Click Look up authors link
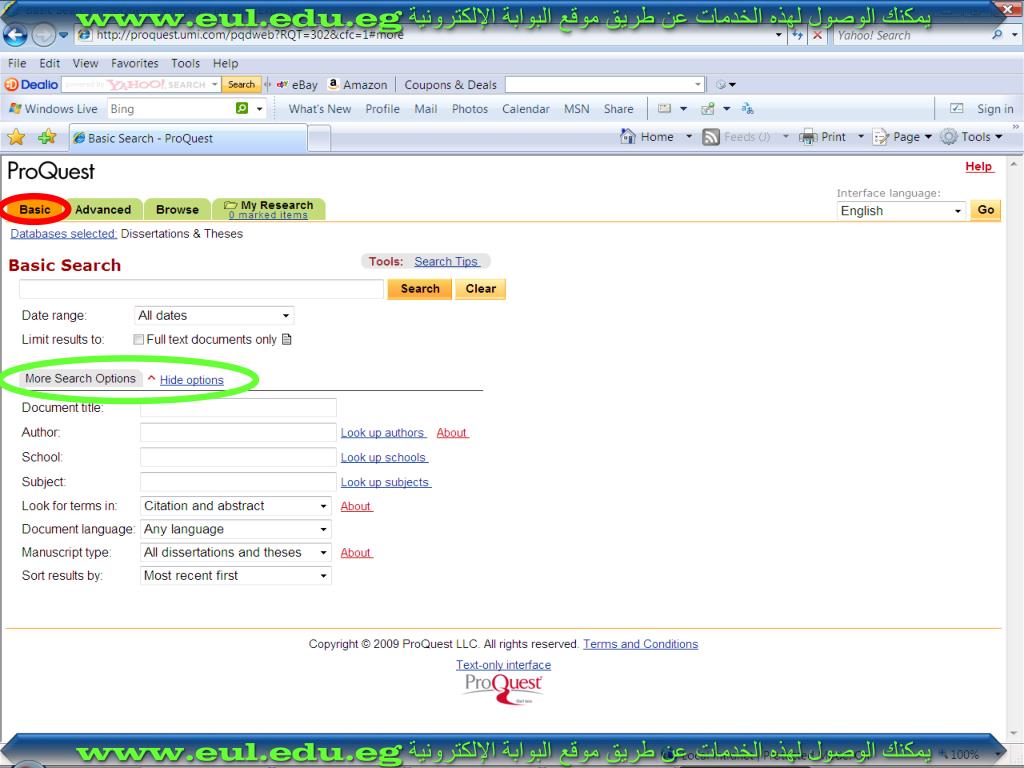1024x768 pixels. click(x=383, y=433)
